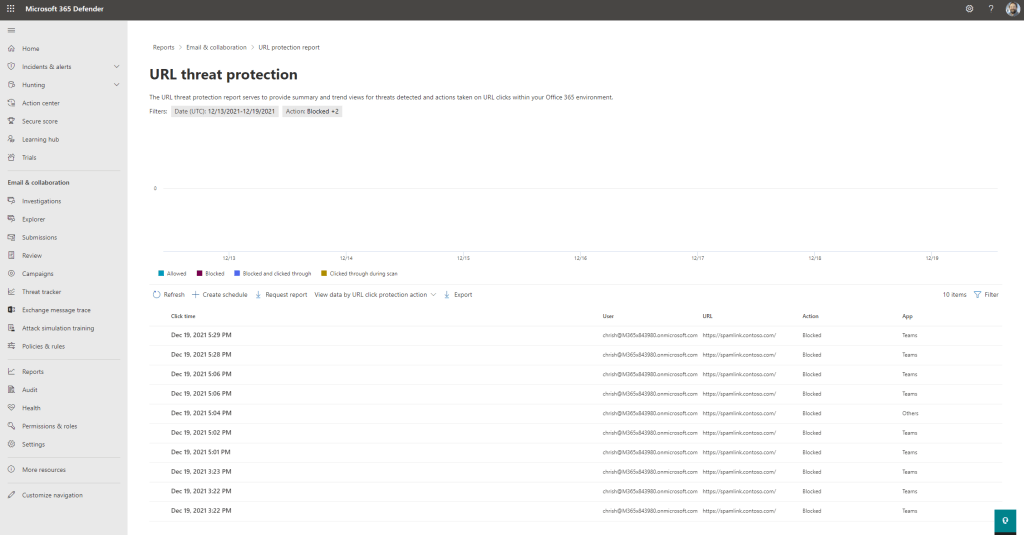Toggle Blocked and clicked through legend
The width and height of the screenshot is (1024, 535).
[x=272, y=273]
